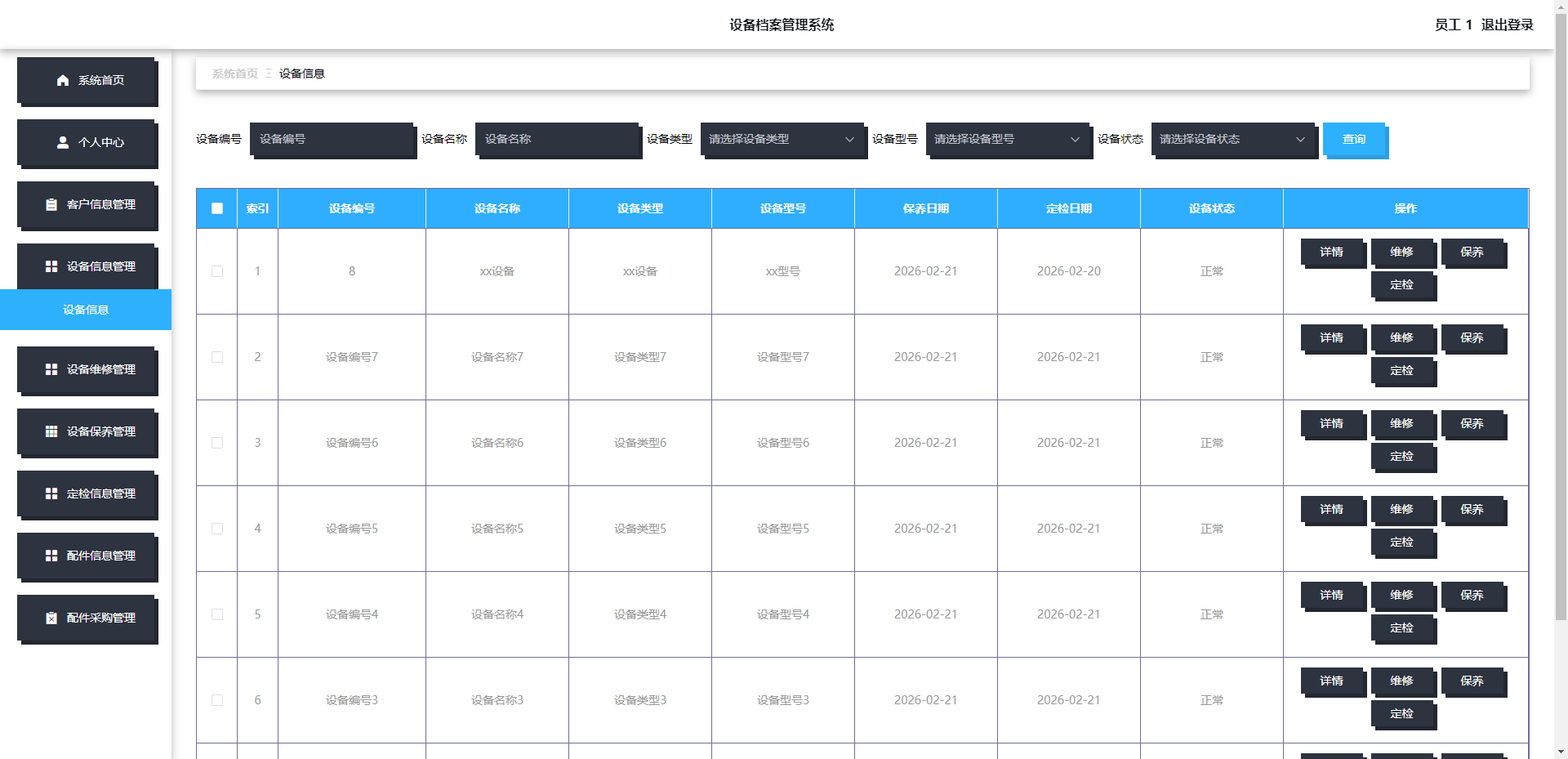Open the 请选择设备类型 dropdown
The height and width of the screenshot is (759, 1568).
point(782,139)
